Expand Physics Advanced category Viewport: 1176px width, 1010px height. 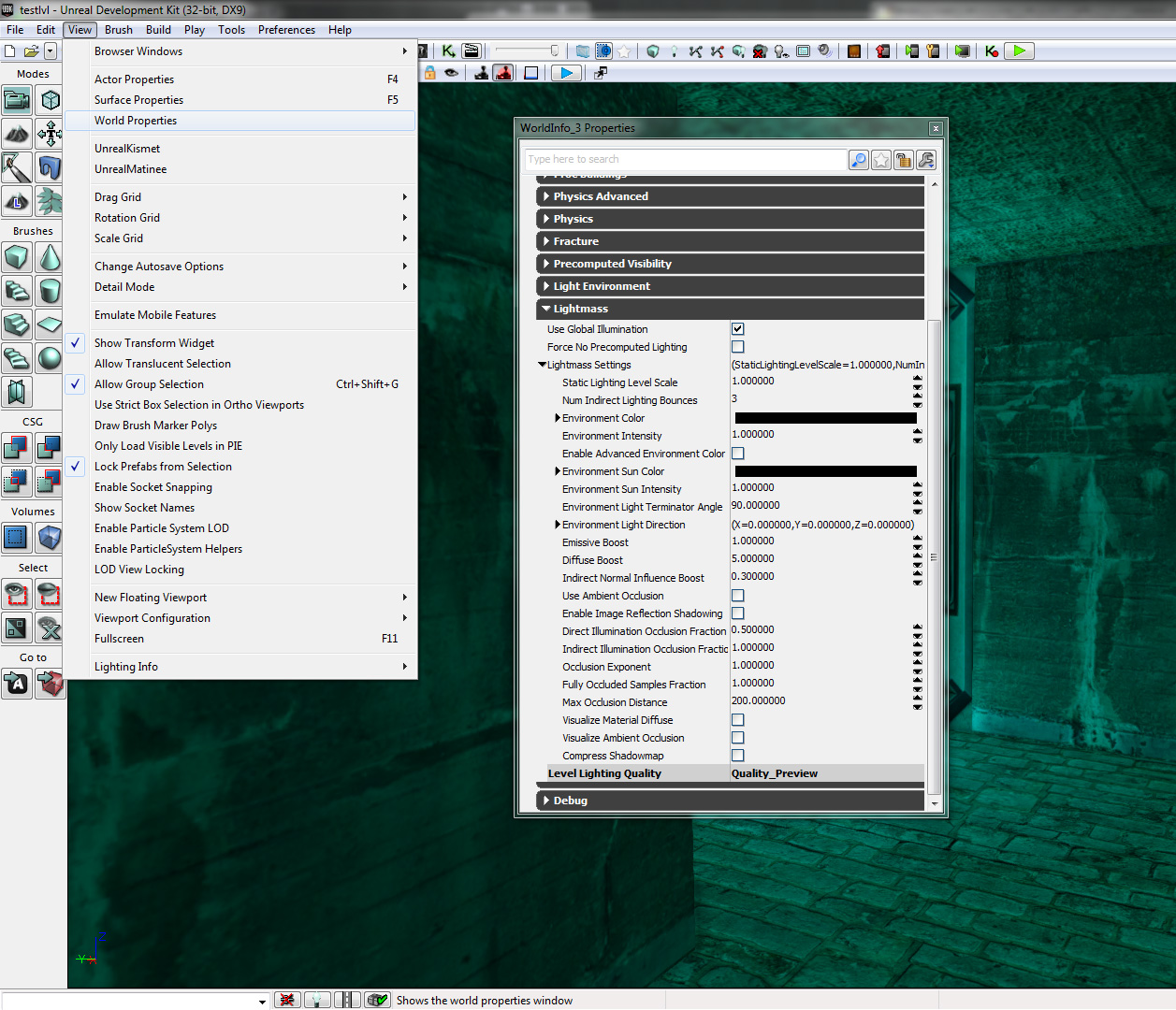point(730,196)
